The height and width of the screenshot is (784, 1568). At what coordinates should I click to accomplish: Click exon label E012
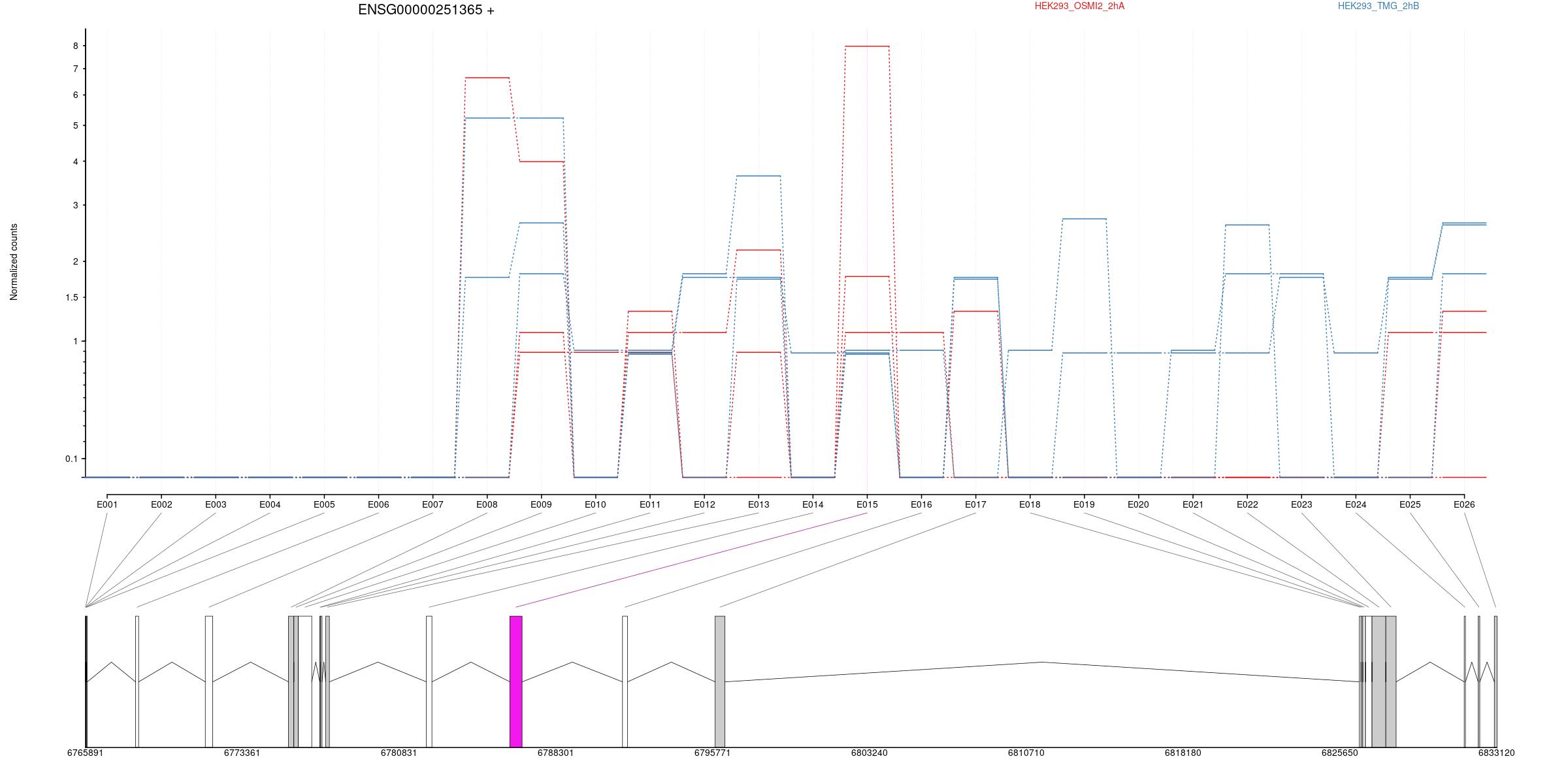(704, 504)
